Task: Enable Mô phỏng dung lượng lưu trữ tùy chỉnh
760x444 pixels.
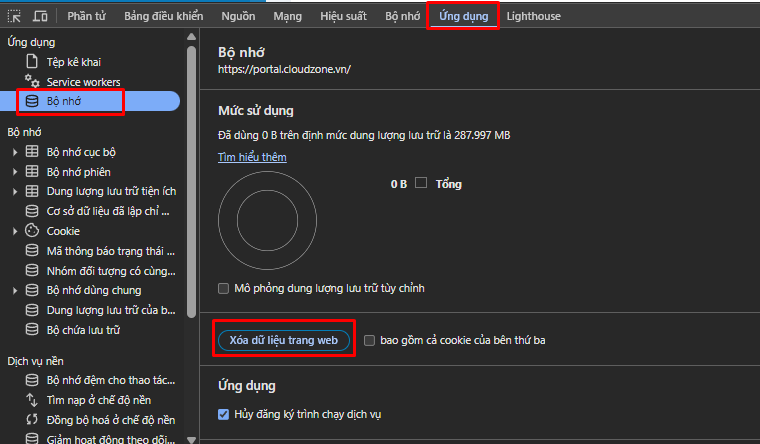Action: click(223, 288)
